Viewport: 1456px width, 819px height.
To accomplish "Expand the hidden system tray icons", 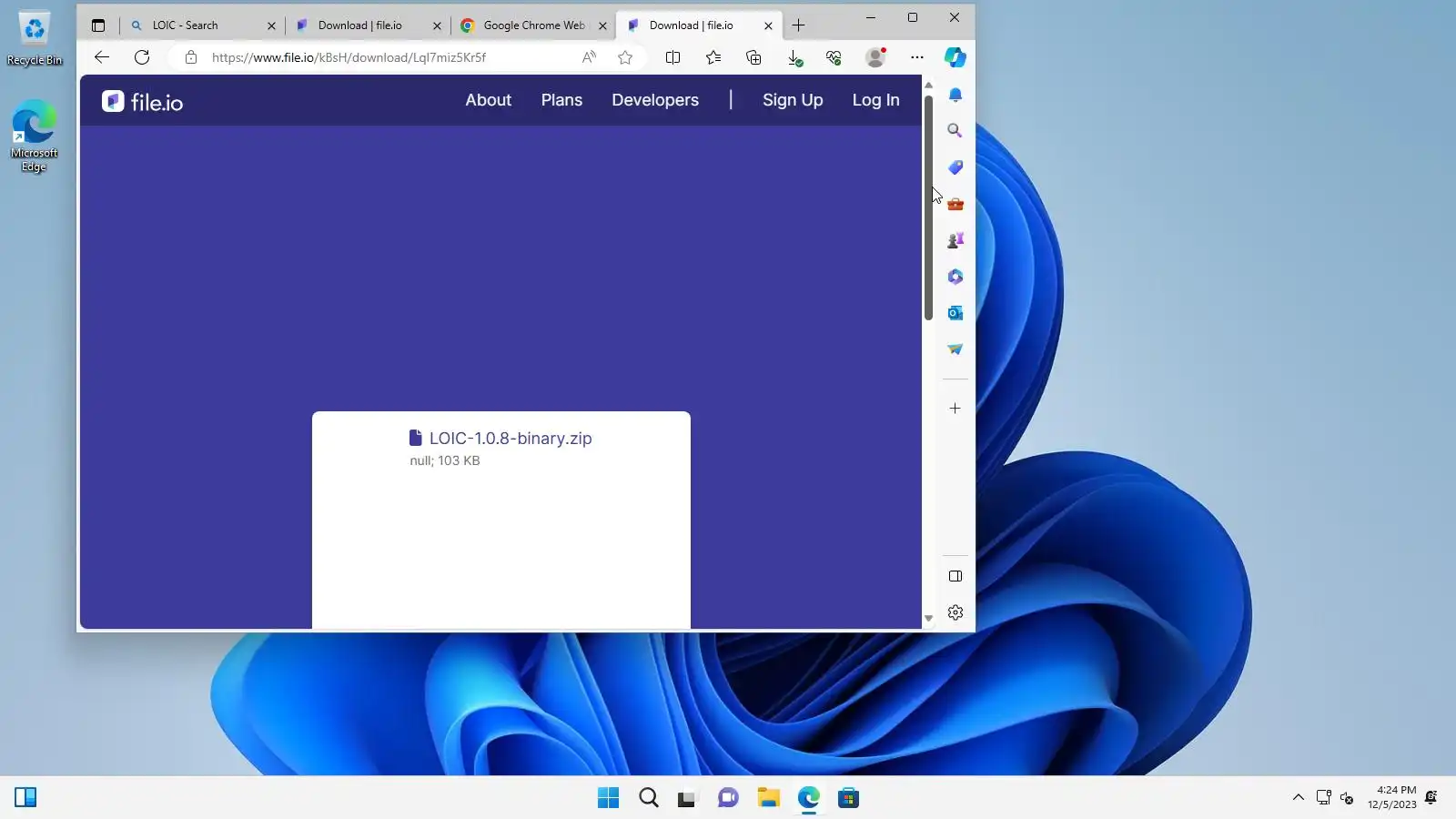I will [1299, 798].
